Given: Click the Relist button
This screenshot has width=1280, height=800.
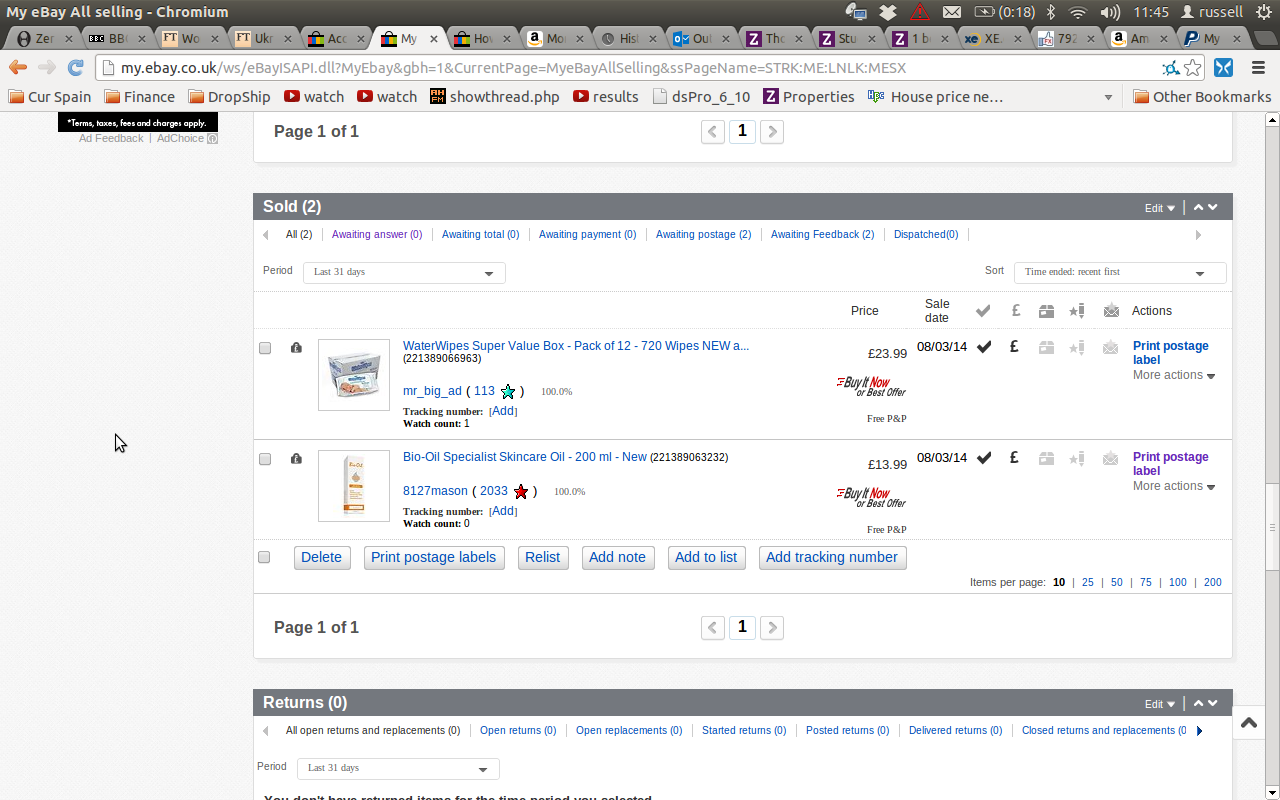Looking at the screenshot, I should click(x=543, y=558).
